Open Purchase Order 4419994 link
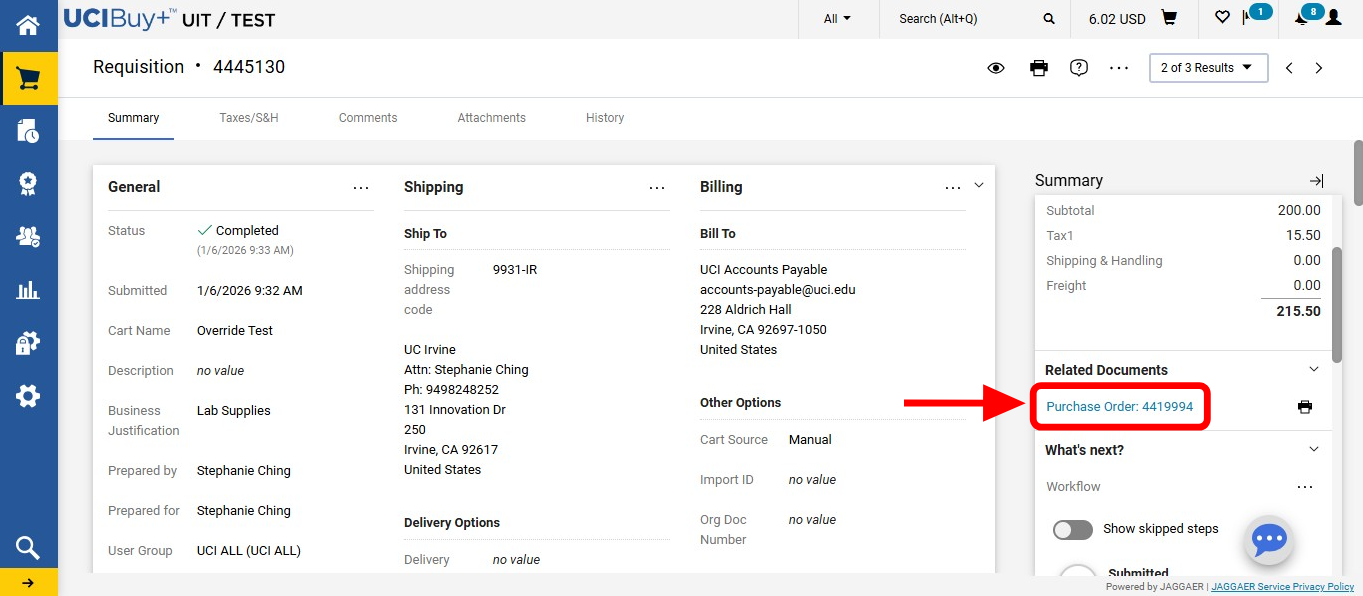Image resolution: width=1363 pixels, height=596 pixels. pyautogui.click(x=1118, y=406)
